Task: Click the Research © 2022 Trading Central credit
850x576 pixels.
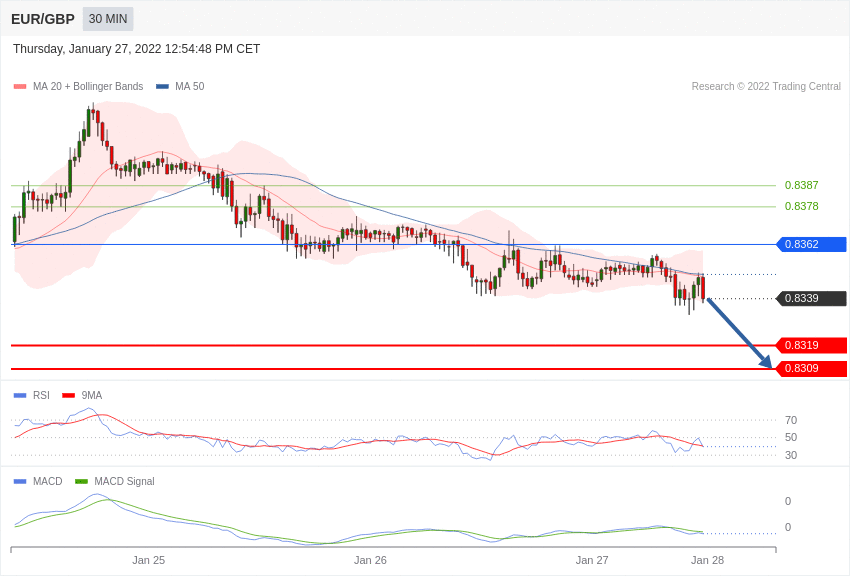Action: coord(766,86)
